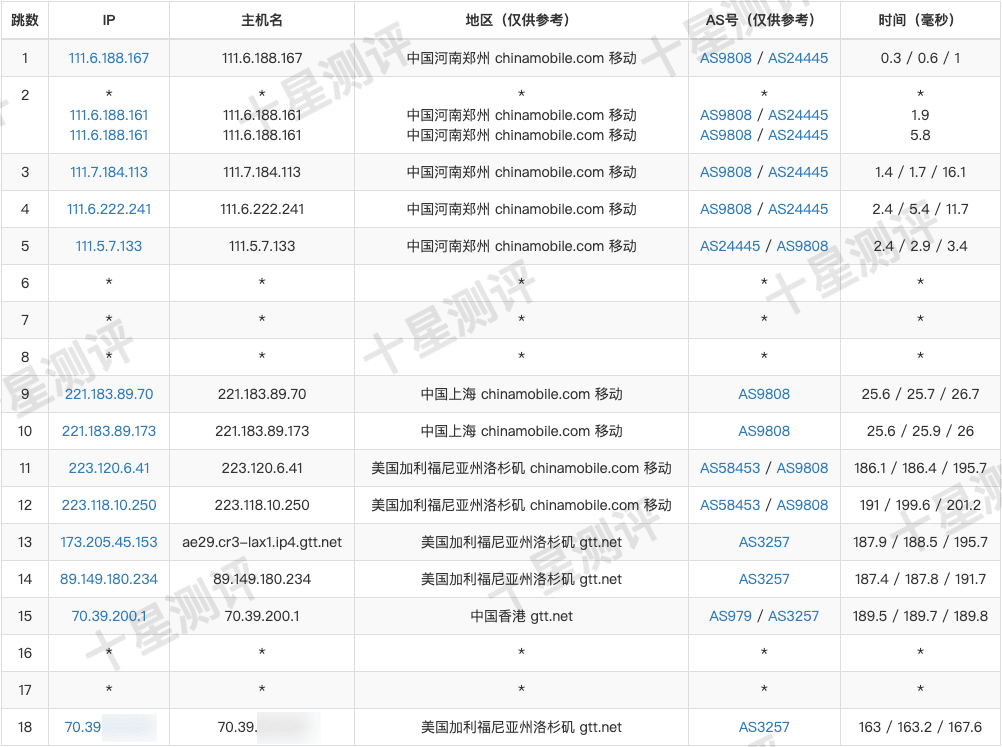Select the time value 5.8 in hop 2

coord(920,135)
